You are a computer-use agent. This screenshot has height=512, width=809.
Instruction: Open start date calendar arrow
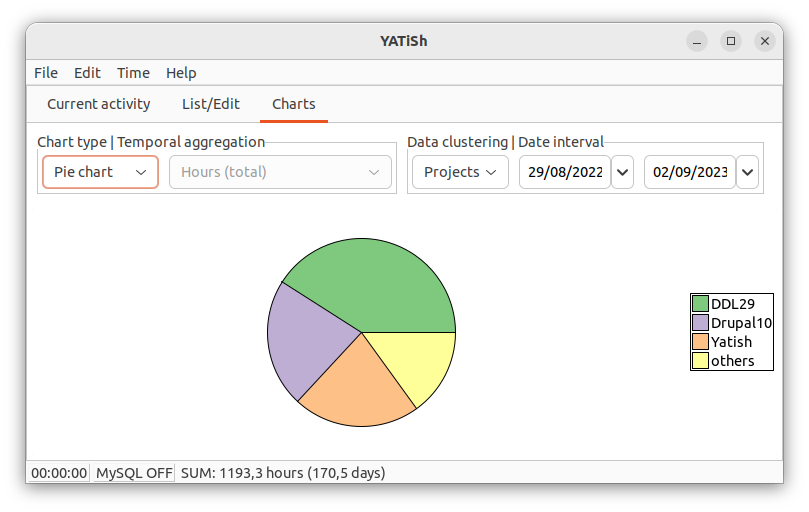coord(622,172)
